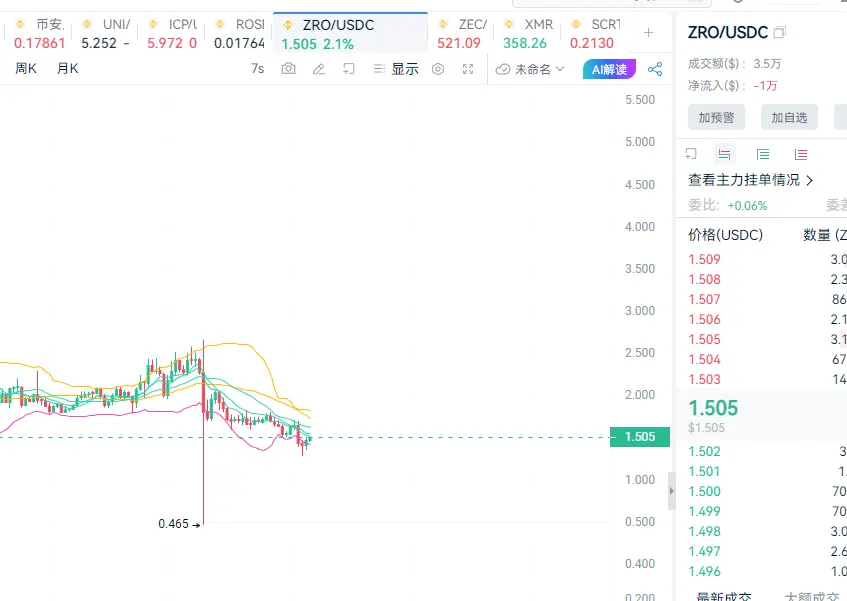The height and width of the screenshot is (601, 847).
Task: Select the 1.509 ask price row
Action: click(762, 259)
